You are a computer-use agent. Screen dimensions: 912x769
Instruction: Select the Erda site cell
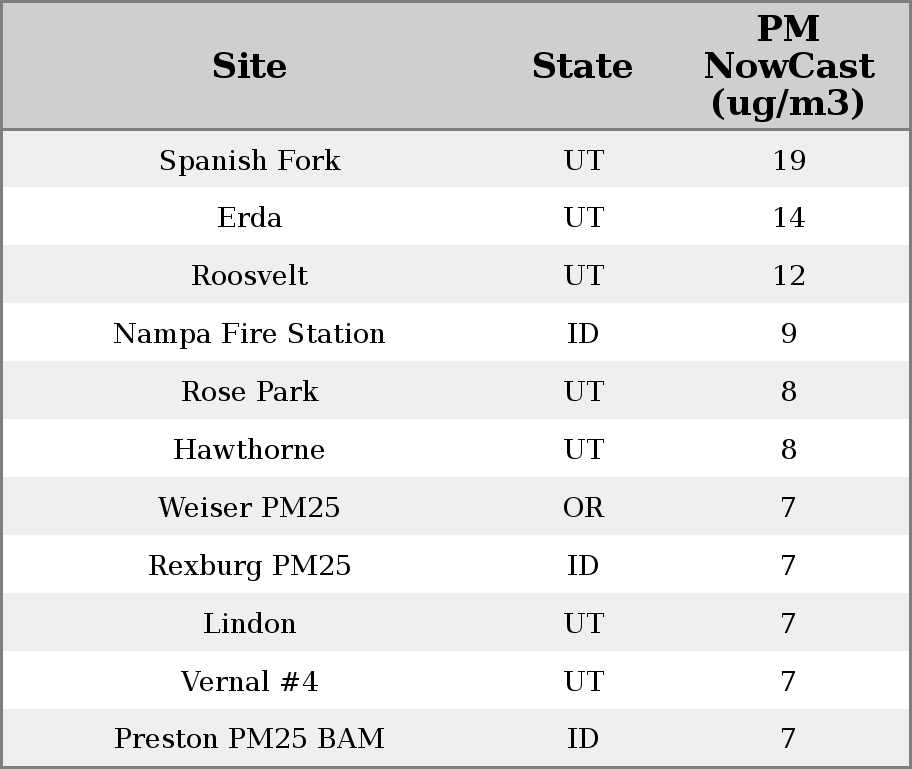(250, 218)
